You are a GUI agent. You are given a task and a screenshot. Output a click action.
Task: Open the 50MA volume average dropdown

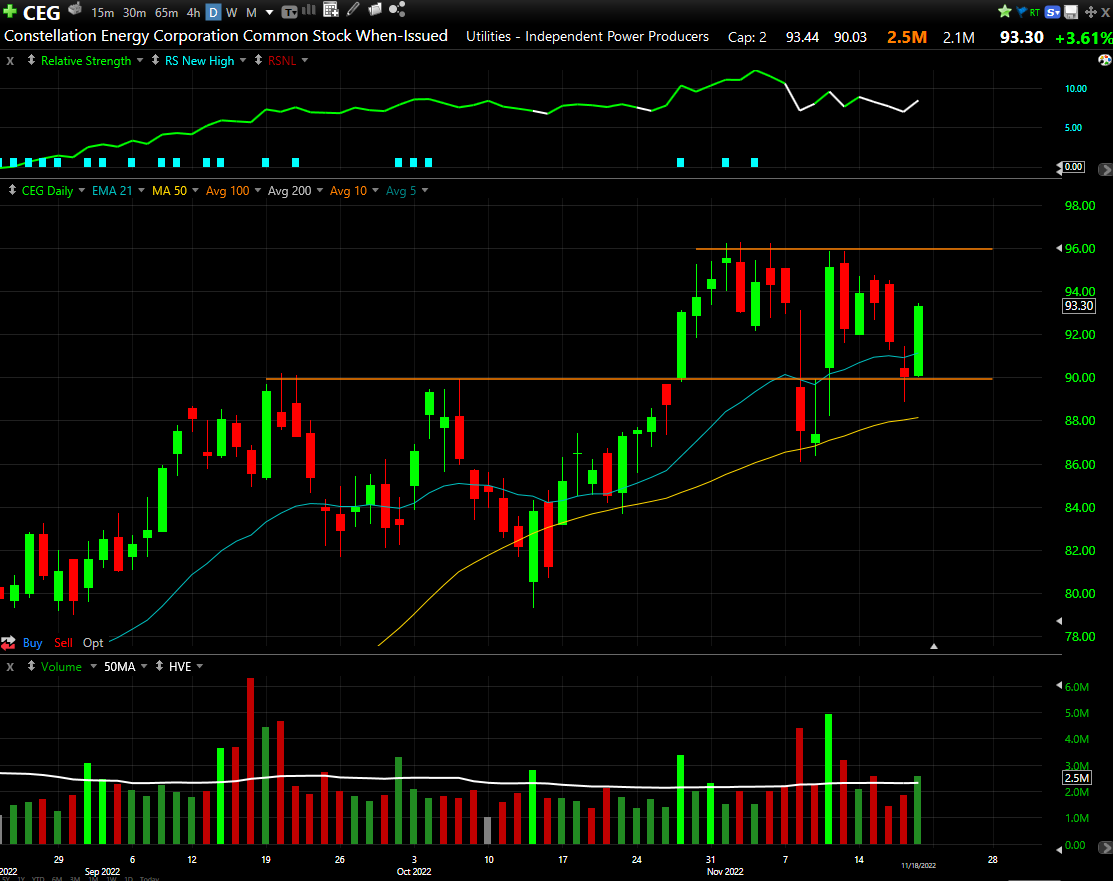[x=143, y=666]
